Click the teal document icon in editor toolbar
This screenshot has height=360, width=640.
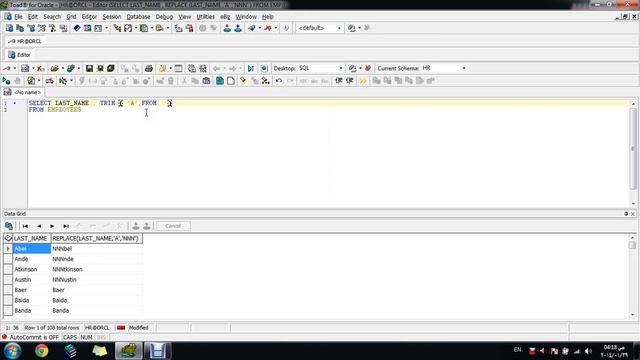point(220,81)
